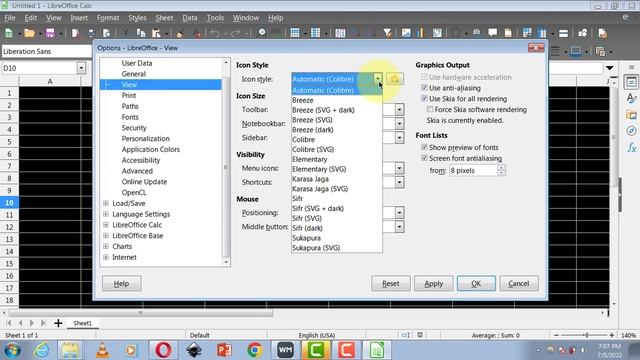640x360 pixels.
Task: Click the AutoFilter funnel icon
Action: click(x=387, y=33)
